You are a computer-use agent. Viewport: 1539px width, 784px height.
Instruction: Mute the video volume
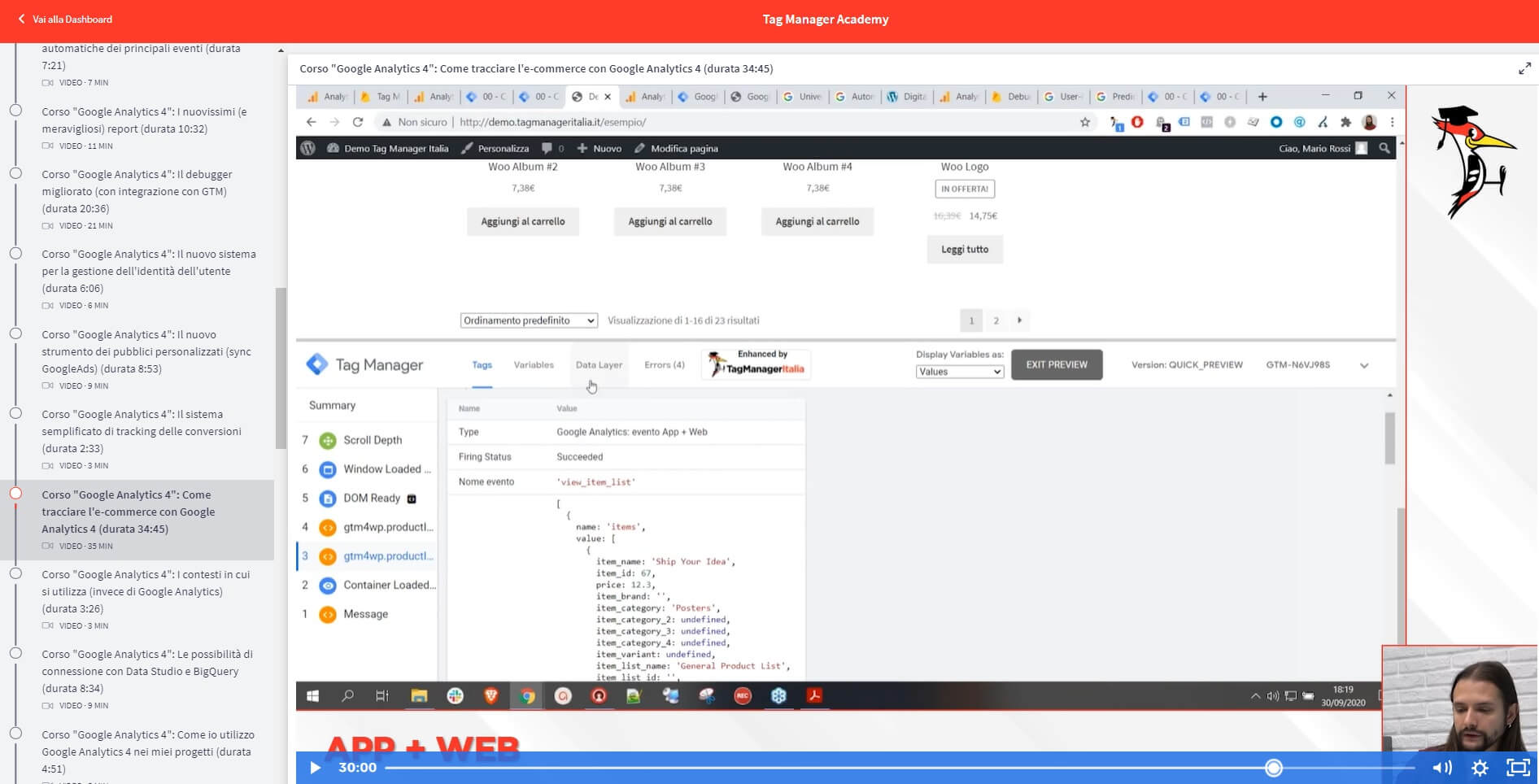click(1442, 767)
